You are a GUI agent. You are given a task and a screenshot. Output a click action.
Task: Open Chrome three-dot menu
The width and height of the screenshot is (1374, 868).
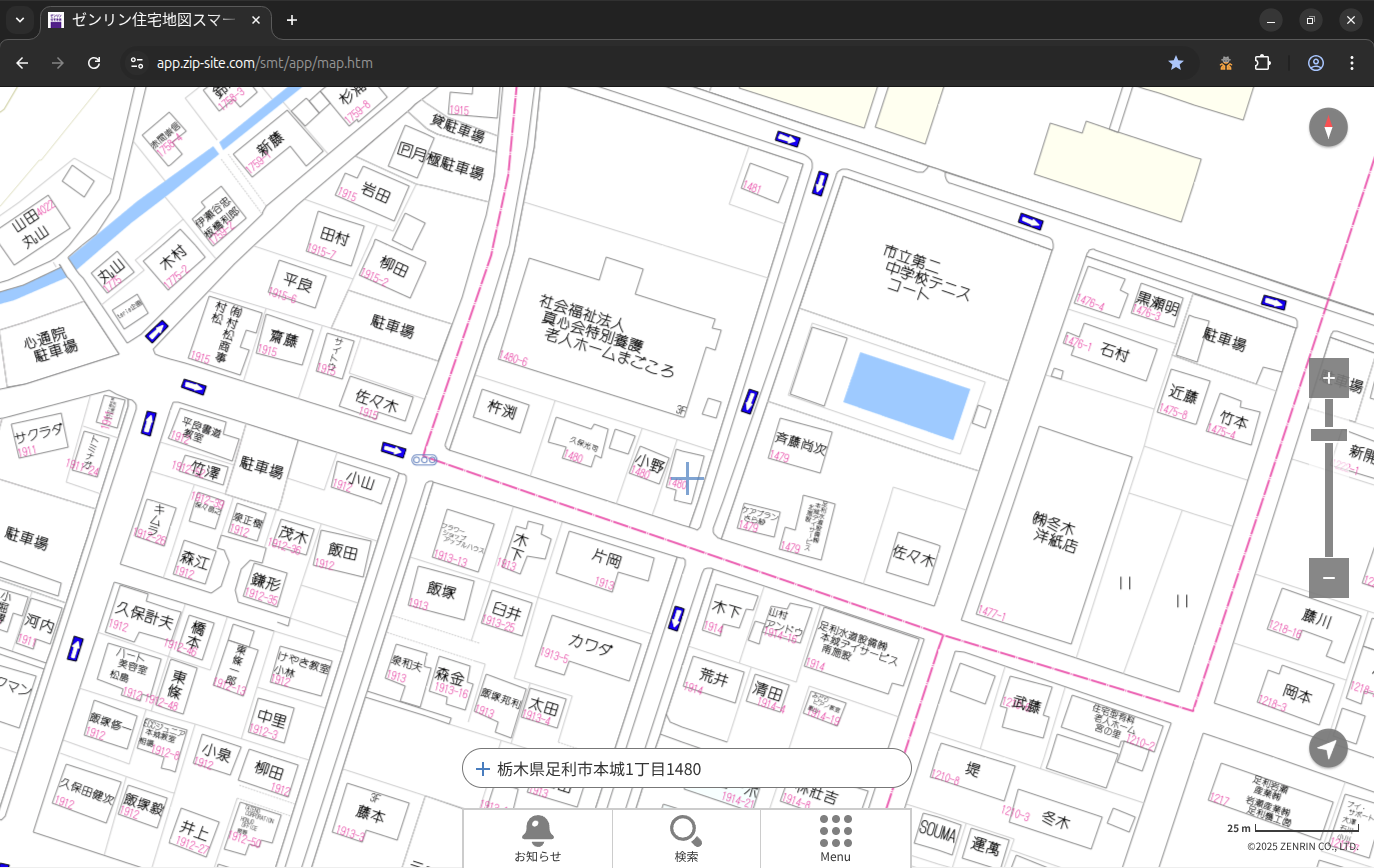tap(1352, 63)
